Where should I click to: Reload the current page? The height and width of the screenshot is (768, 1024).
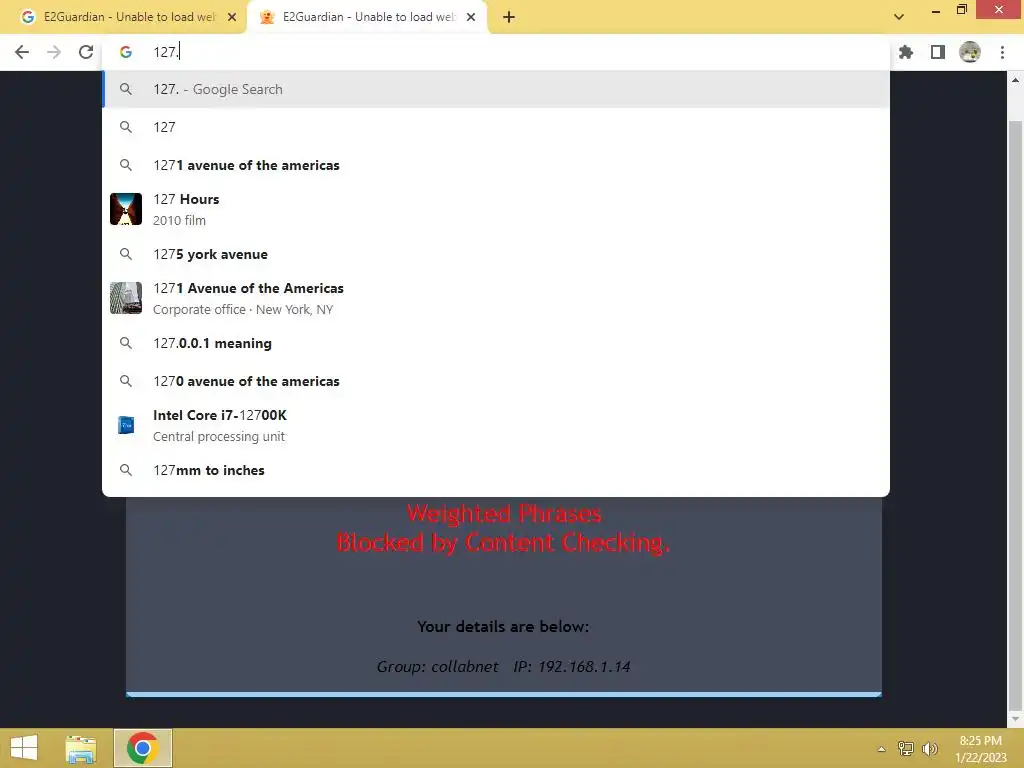86,52
